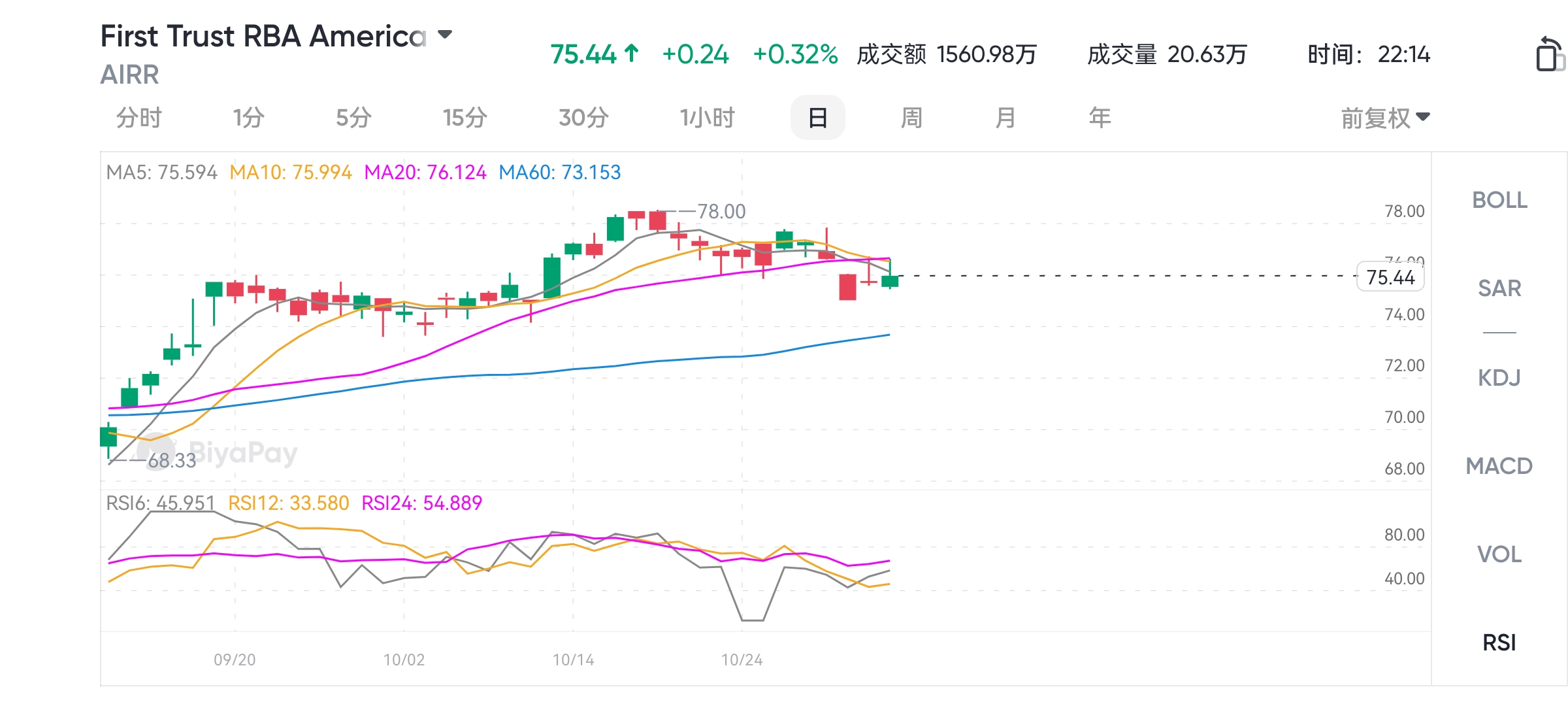1568x706 pixels.
Task: Click the RSI24: 54.889 legend
Action: (x=422, y=503)
